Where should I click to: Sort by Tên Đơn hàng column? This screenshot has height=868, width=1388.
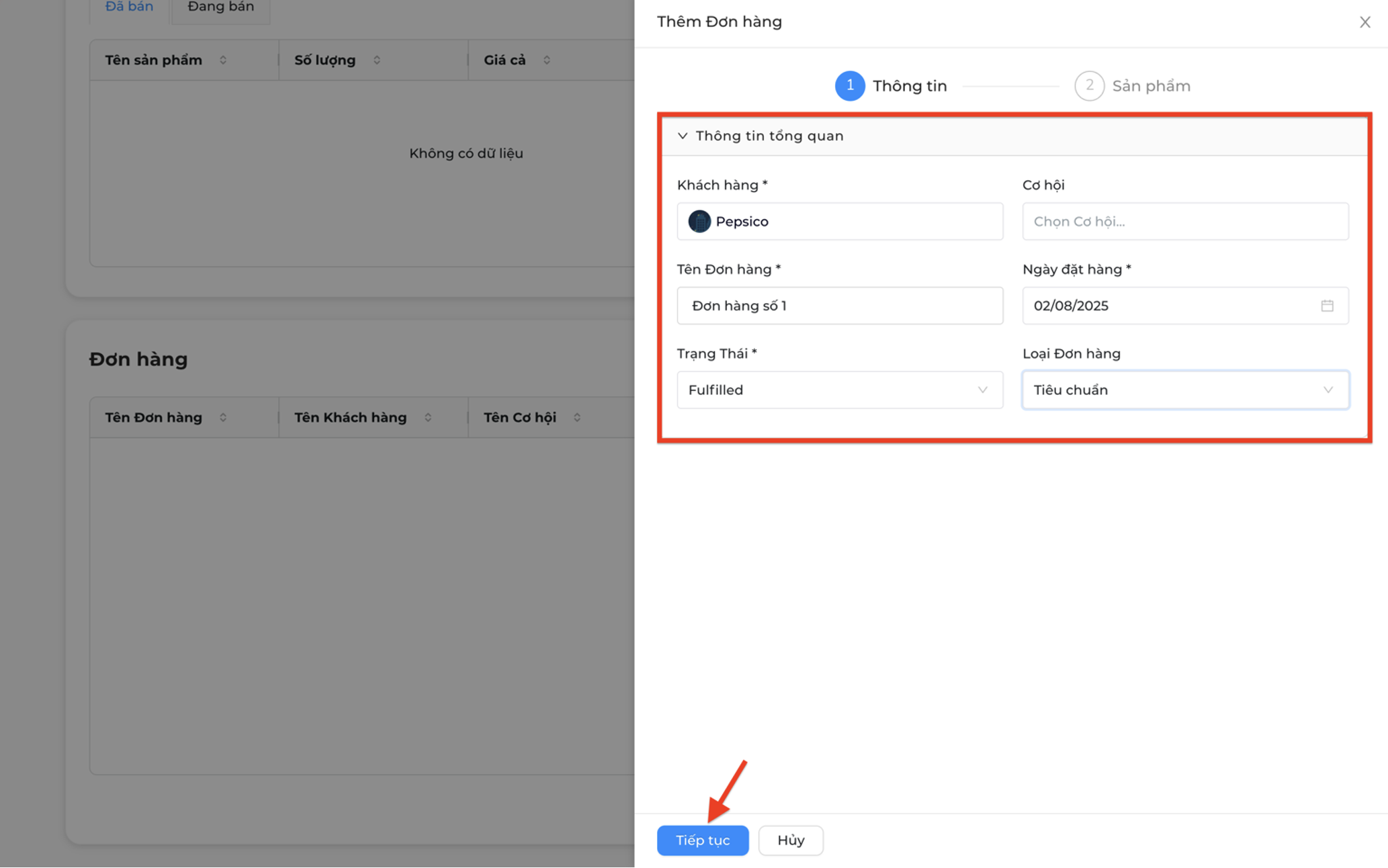point(223,417)
